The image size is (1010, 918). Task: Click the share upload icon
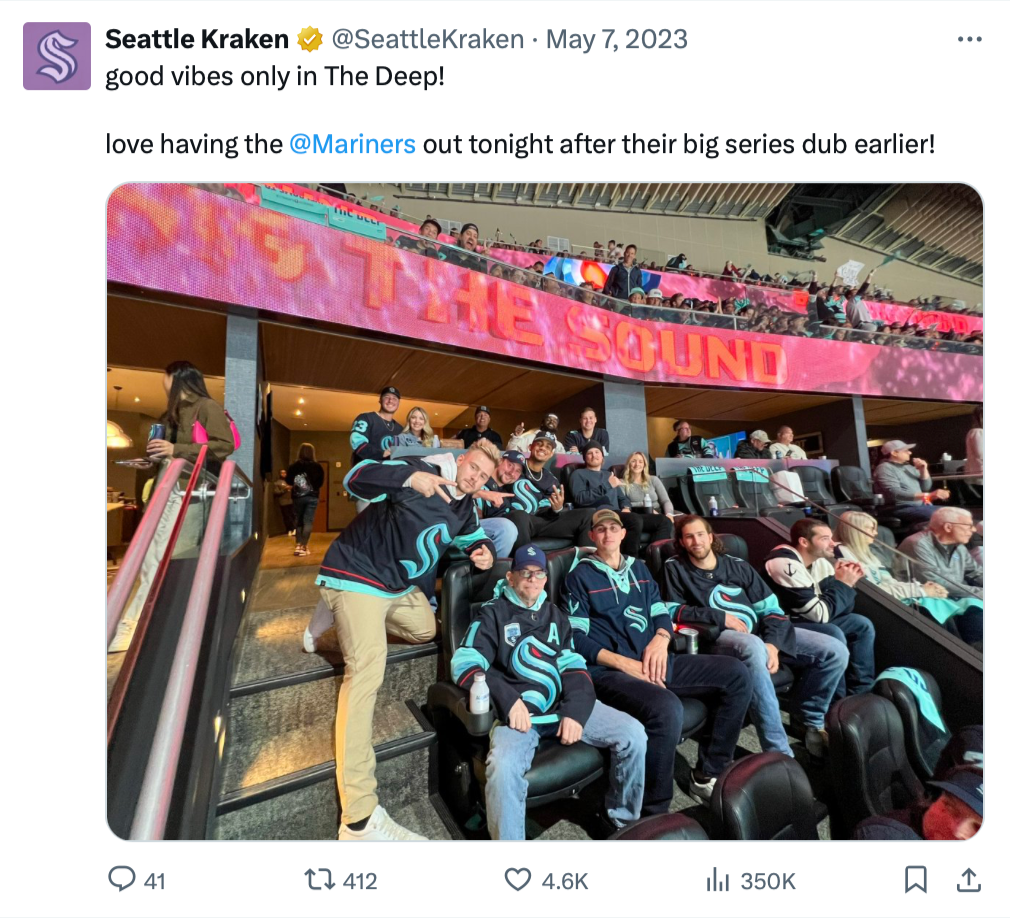coord(968,879)
